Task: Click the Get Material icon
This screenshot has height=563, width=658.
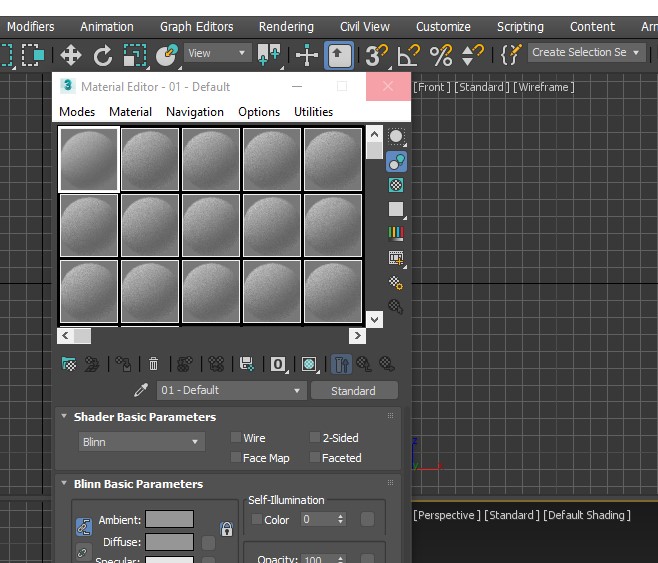Action: coord(69,364)
